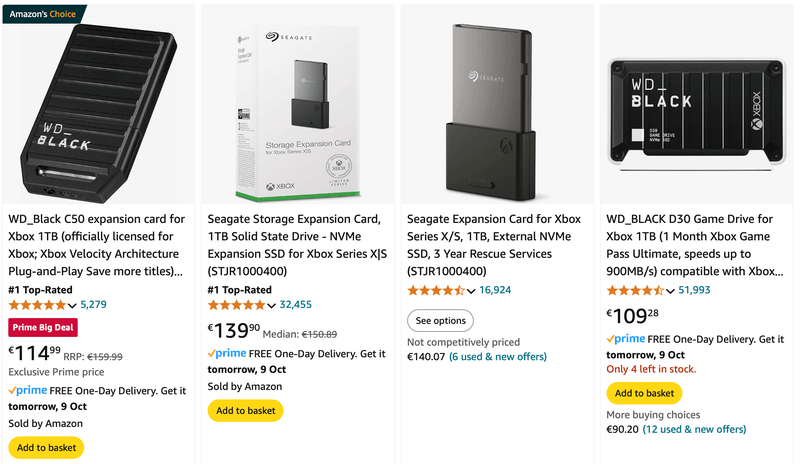
Task: Open the WD_BLACK D30 Game Drive title link
Action: click(695, 245)
